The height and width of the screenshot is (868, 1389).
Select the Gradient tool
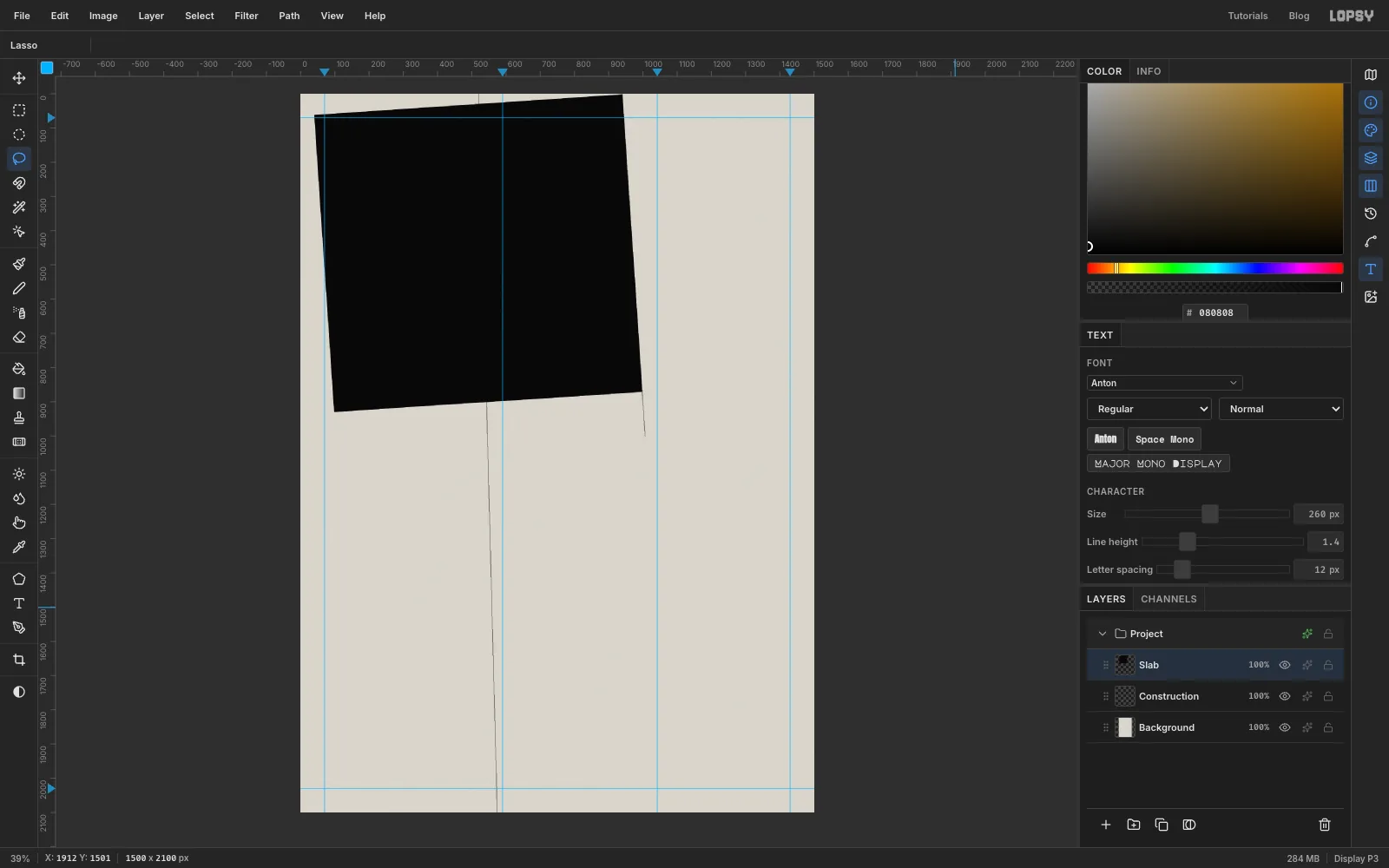[19, 393]
